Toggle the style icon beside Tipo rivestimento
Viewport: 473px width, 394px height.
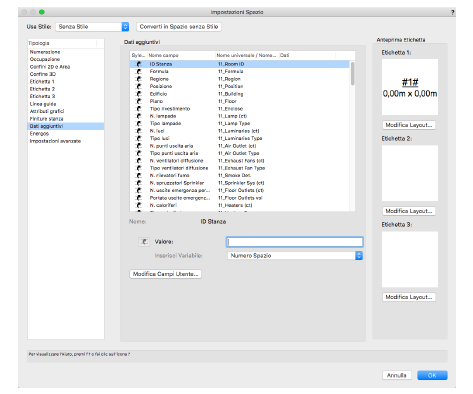click(139, 109)
